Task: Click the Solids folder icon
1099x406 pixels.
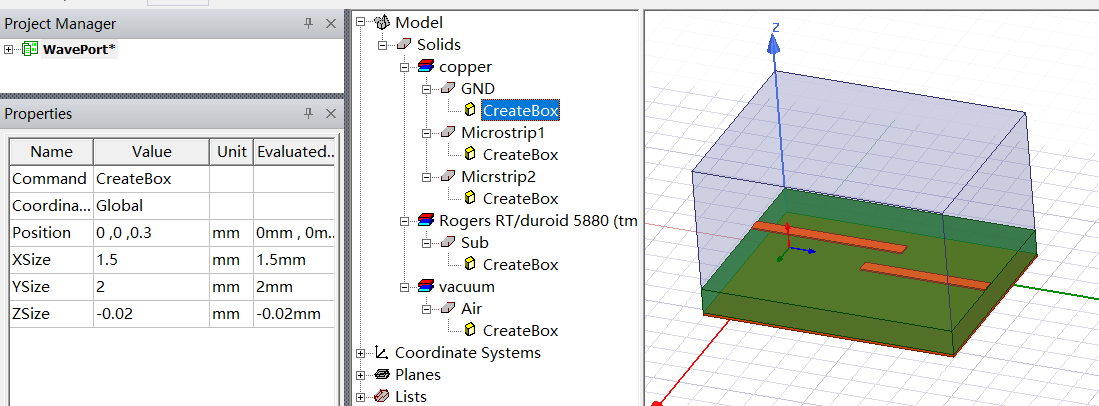Action: (404, 44)
